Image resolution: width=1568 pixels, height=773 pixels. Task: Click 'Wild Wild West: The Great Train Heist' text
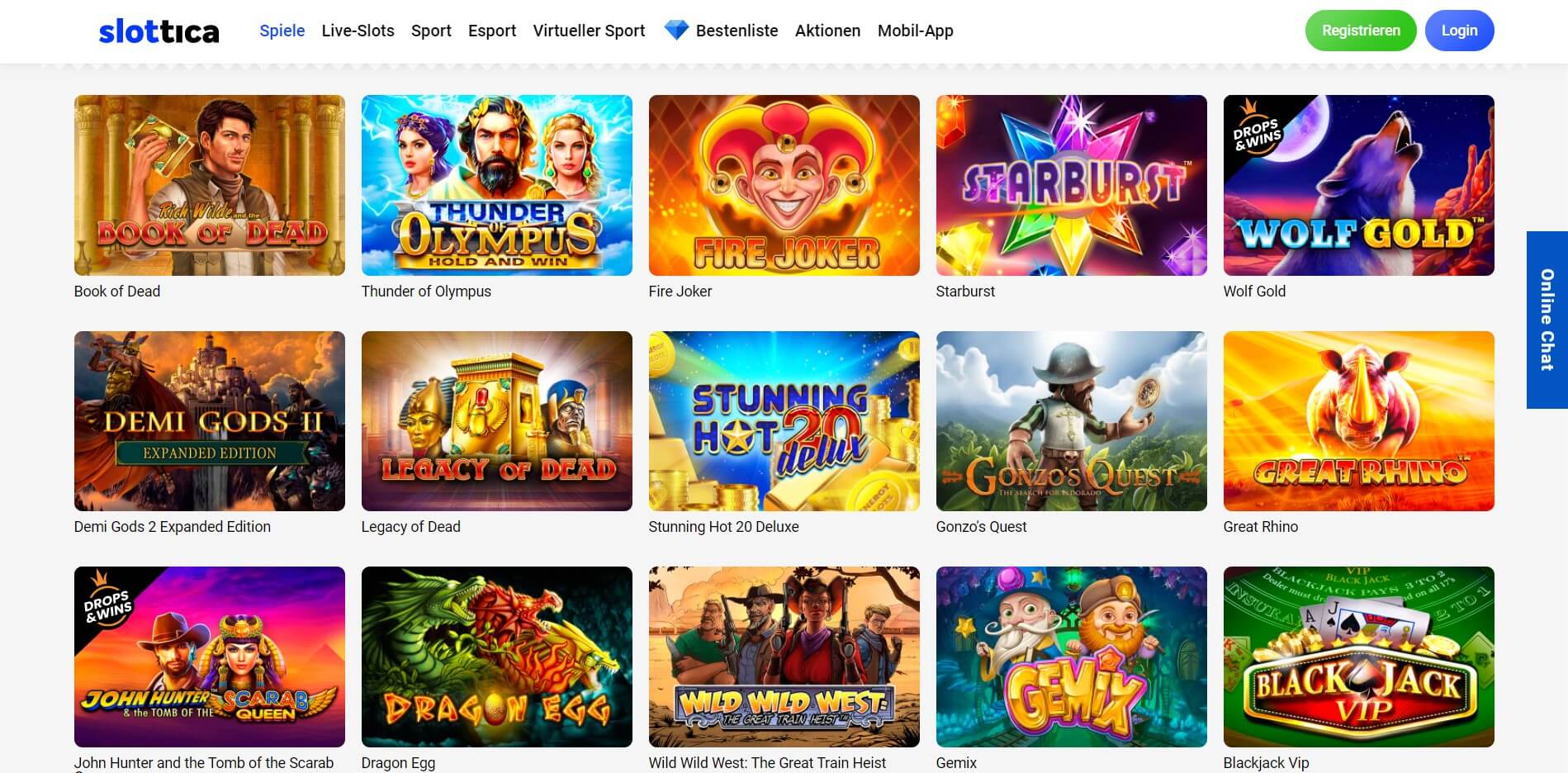(767, 763)
